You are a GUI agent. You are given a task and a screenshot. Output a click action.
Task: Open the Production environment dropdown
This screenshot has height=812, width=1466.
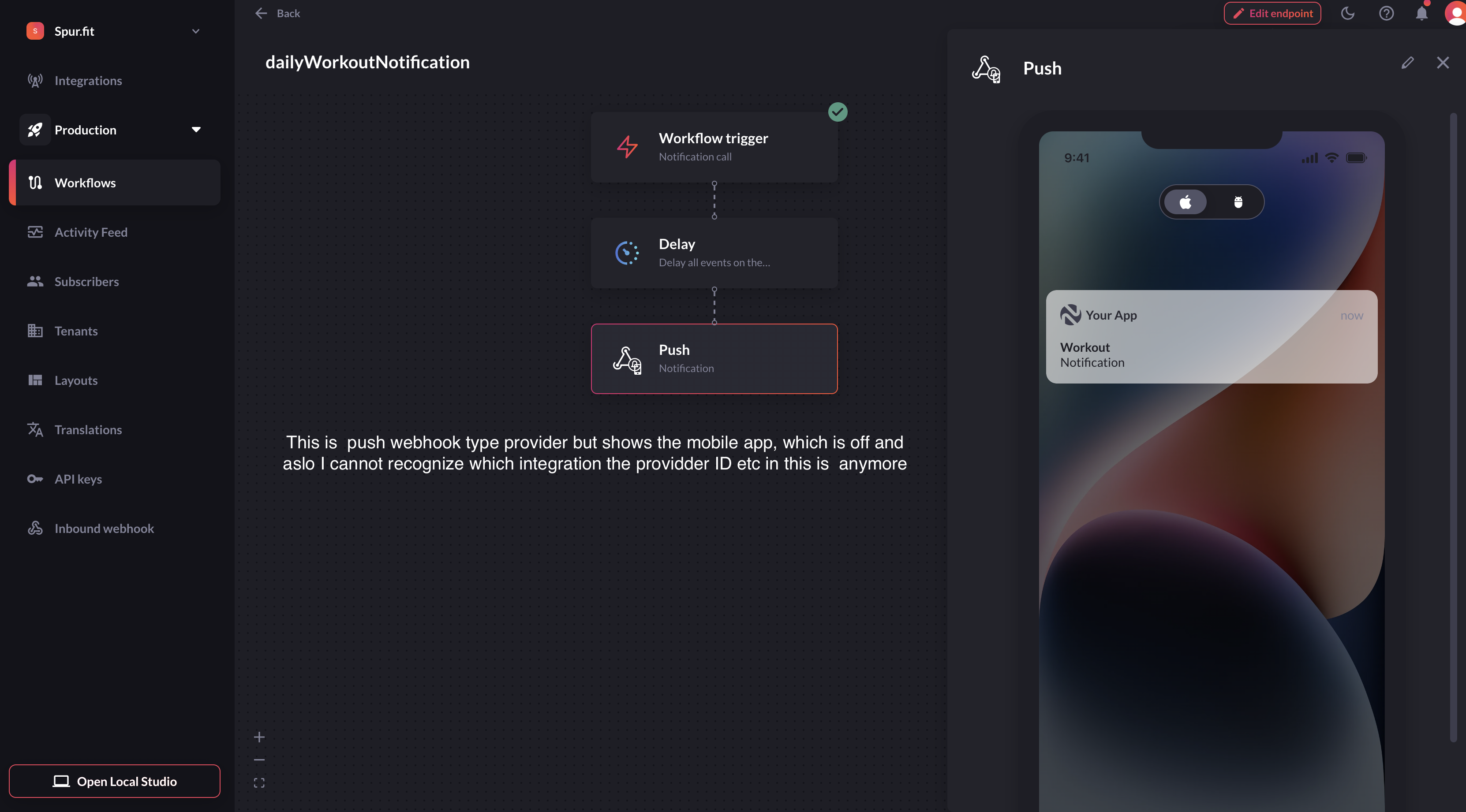coord(114,130)
